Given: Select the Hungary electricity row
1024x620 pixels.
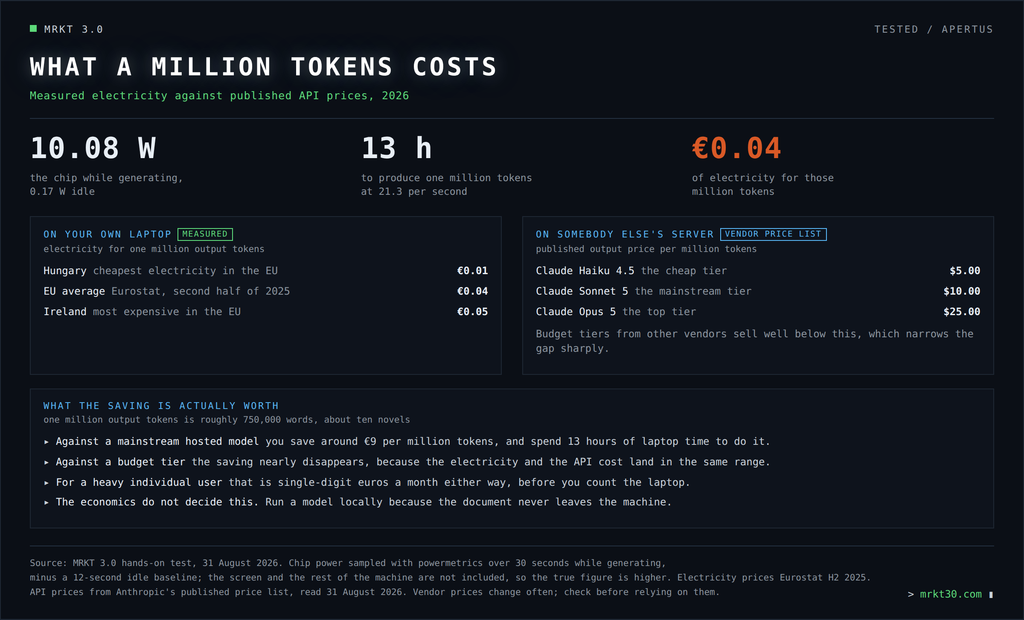Looking at the screenshot, I should pos(265,270).
